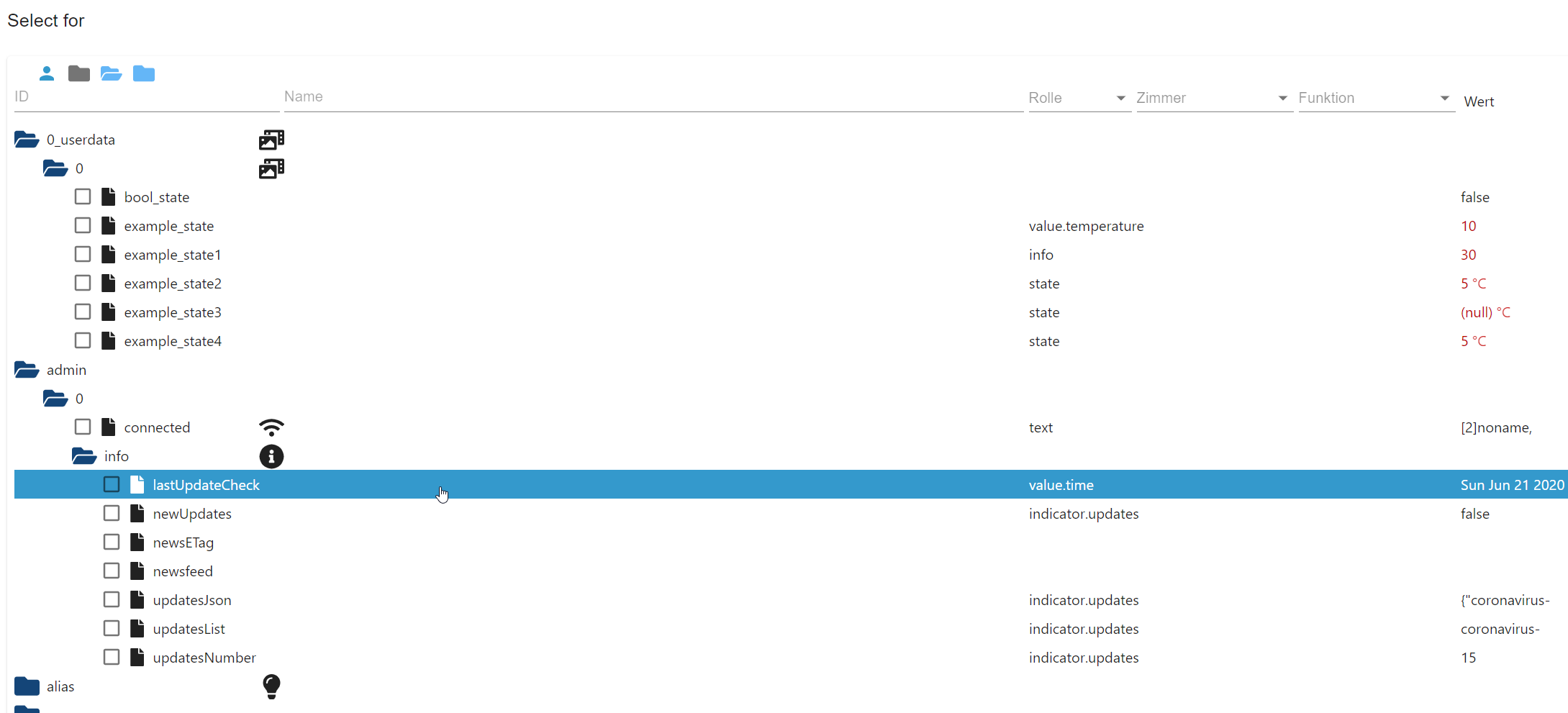Click the file icon of updatesList
This screenshot has height=713, width=1568.
pyautogui.click(x=137, y=628)
